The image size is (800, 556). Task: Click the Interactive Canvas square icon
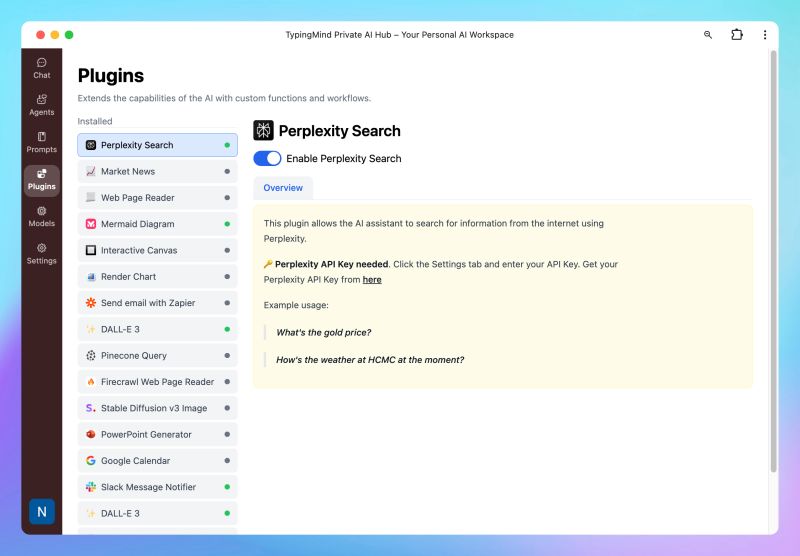coord(91,250)
